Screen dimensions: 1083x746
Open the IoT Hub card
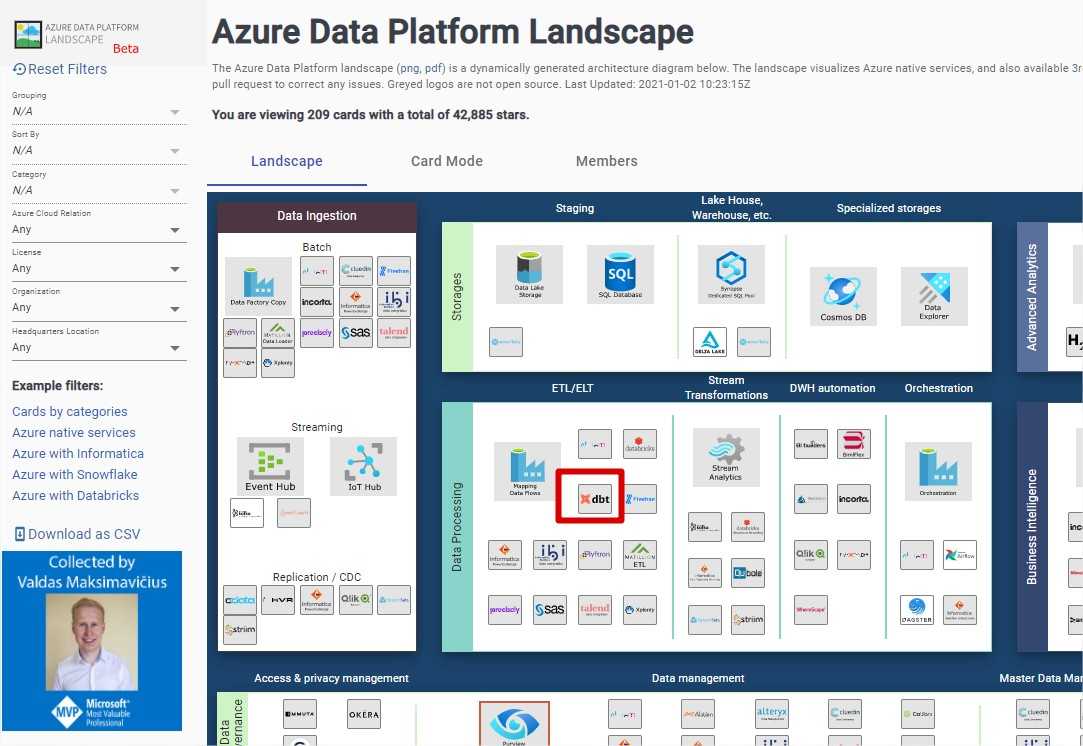point(363,466)
